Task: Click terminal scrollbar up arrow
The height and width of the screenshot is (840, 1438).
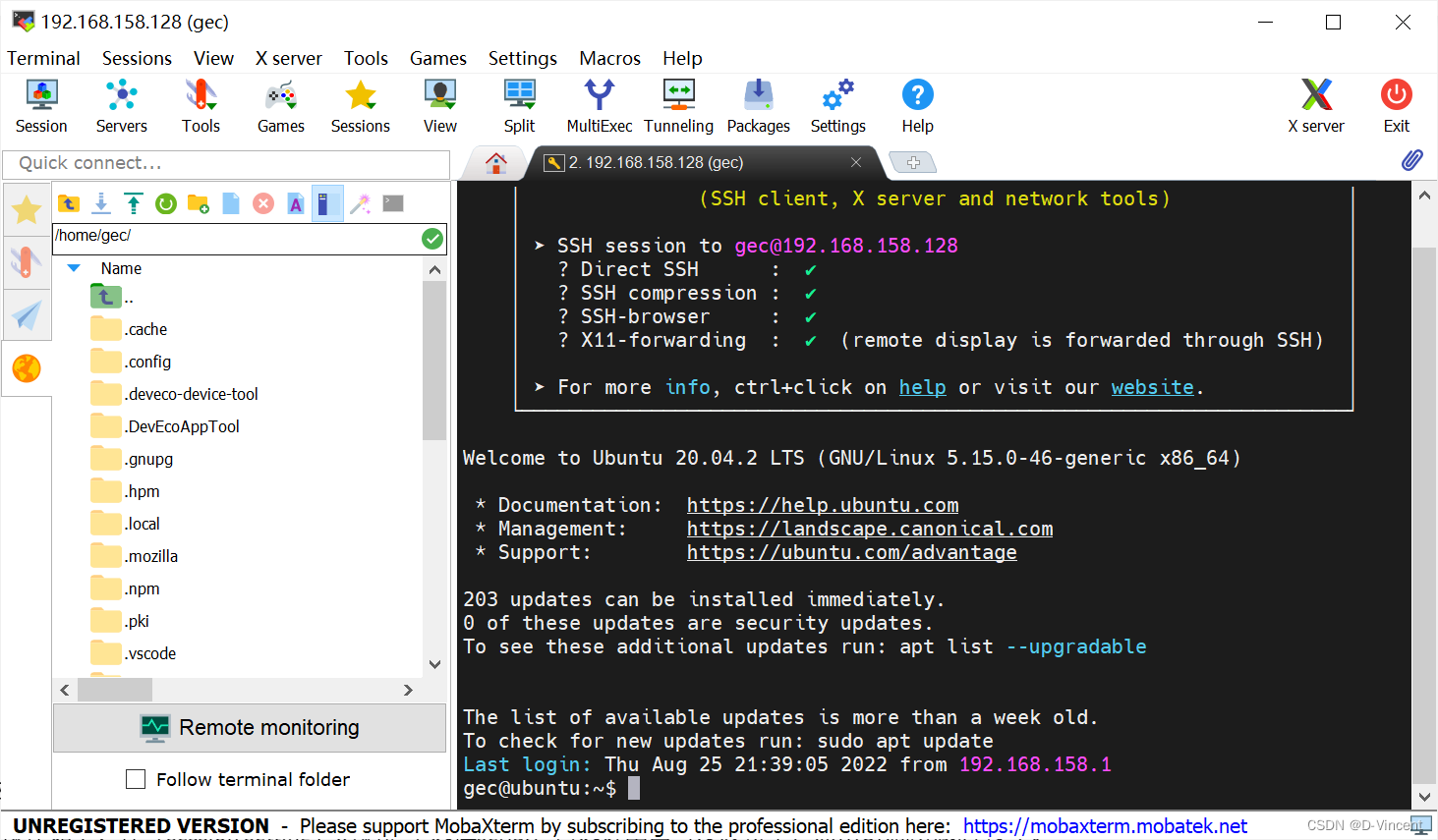Action: [x=1424, y=196]
